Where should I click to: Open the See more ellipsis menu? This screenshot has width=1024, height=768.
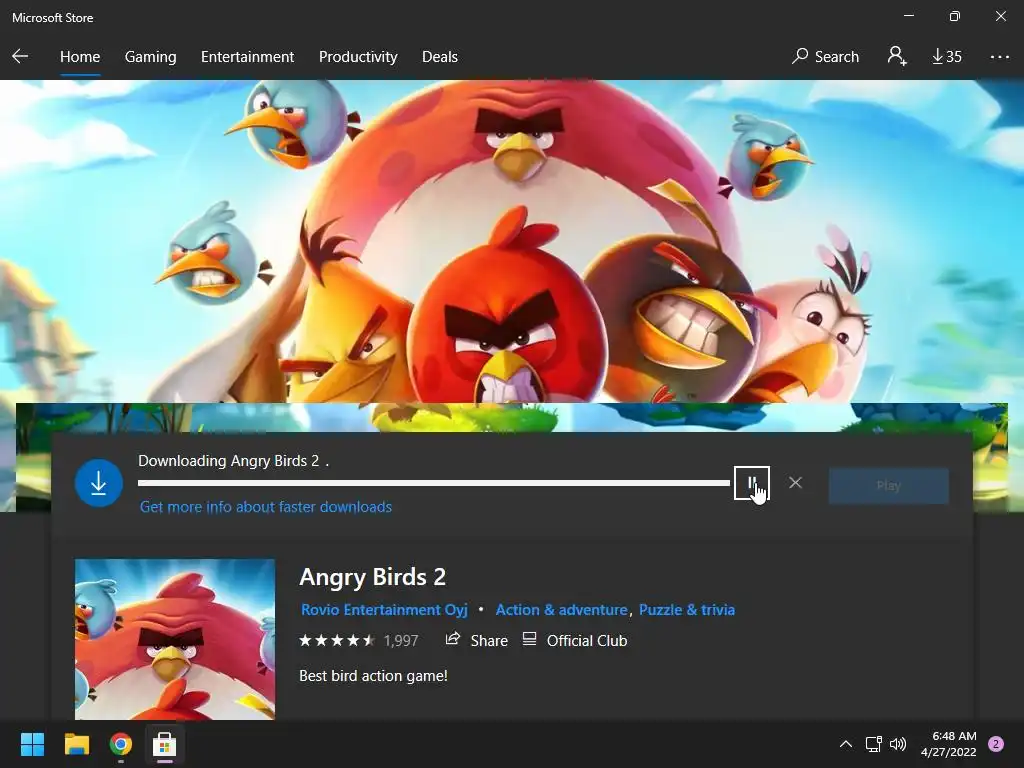[x=999, y=57]
